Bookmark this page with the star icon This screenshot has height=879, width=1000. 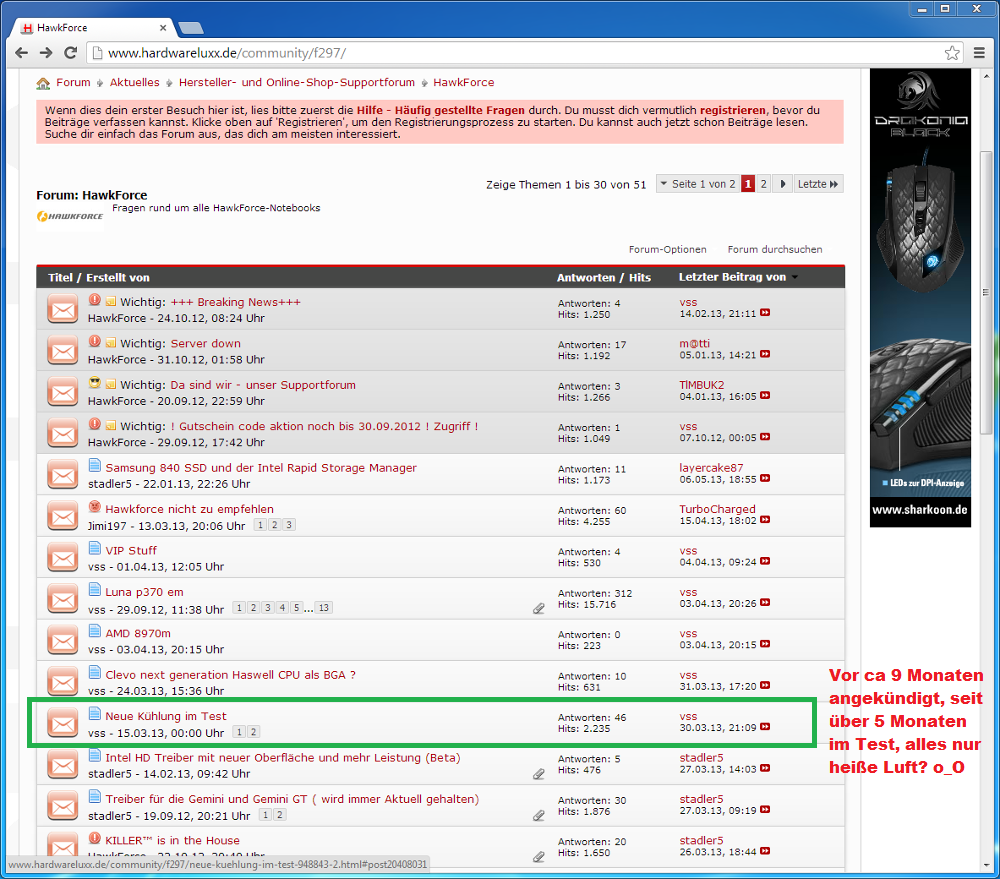pyautogui.click(x=952, y=53)
